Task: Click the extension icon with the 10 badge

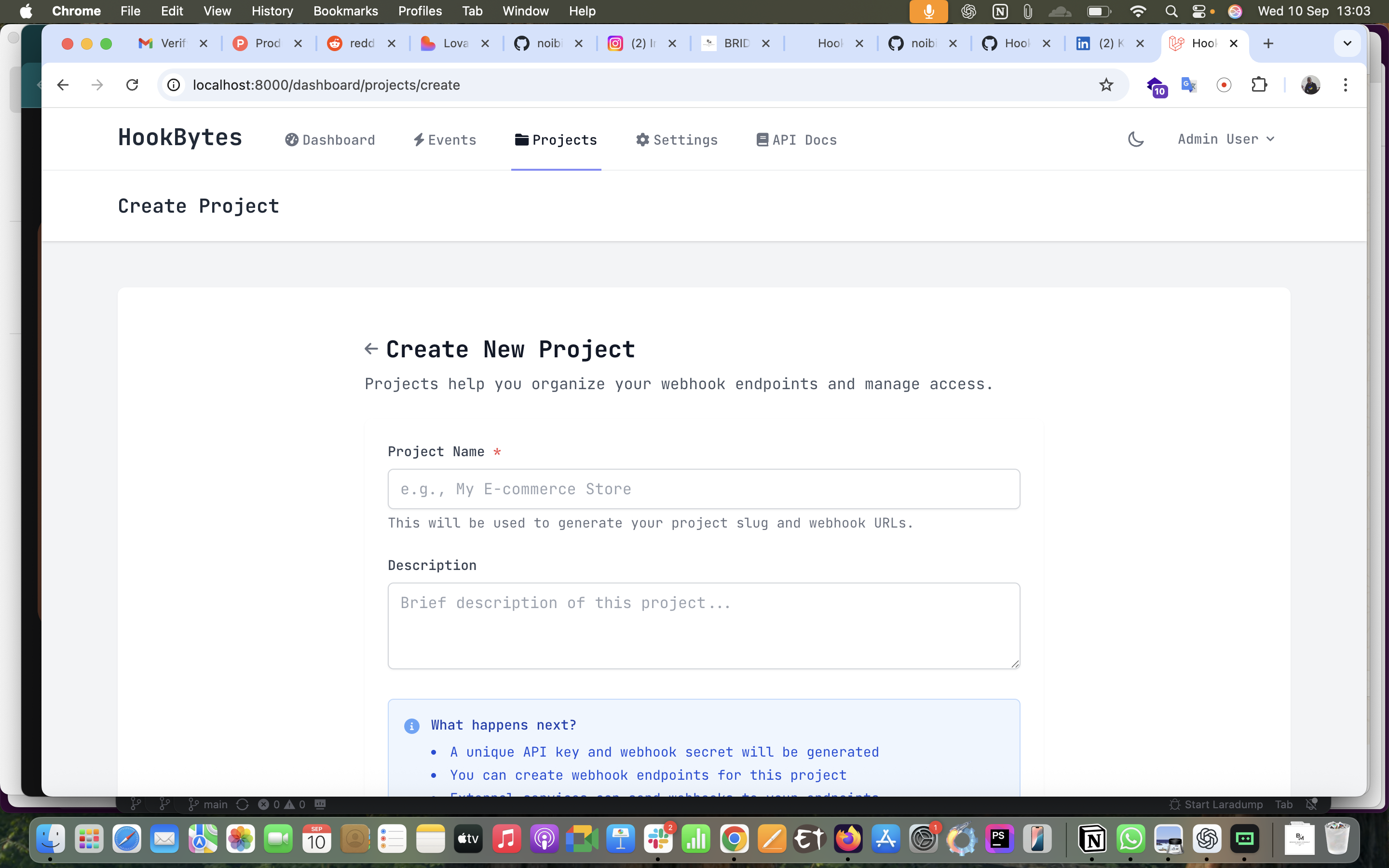Action: [1156, 86]
